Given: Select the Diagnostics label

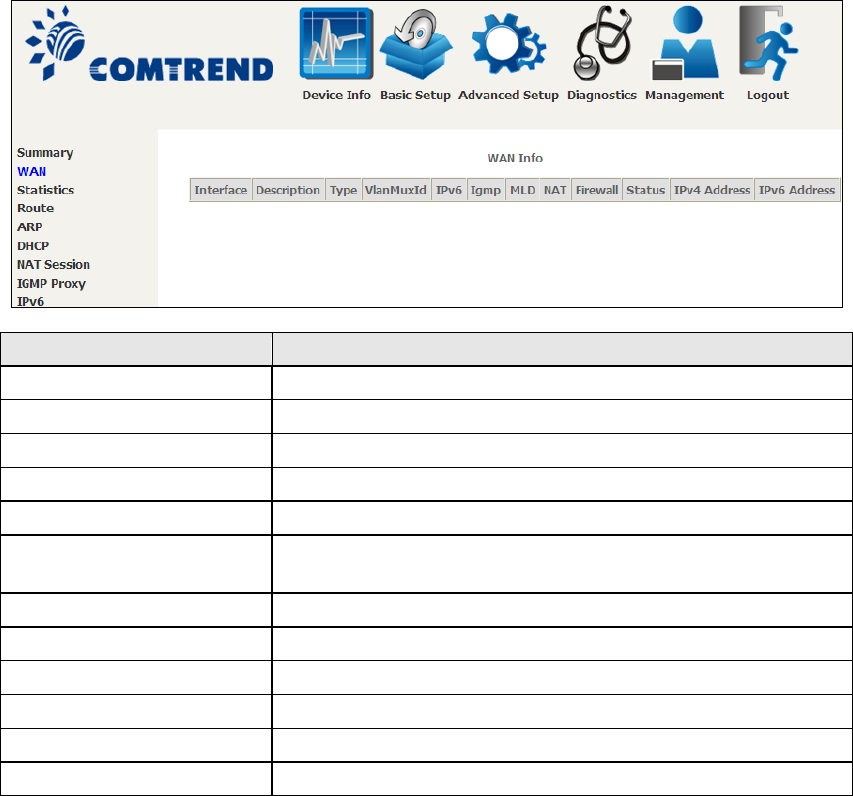Looking at the screenshot, I should tap(602, 95).
